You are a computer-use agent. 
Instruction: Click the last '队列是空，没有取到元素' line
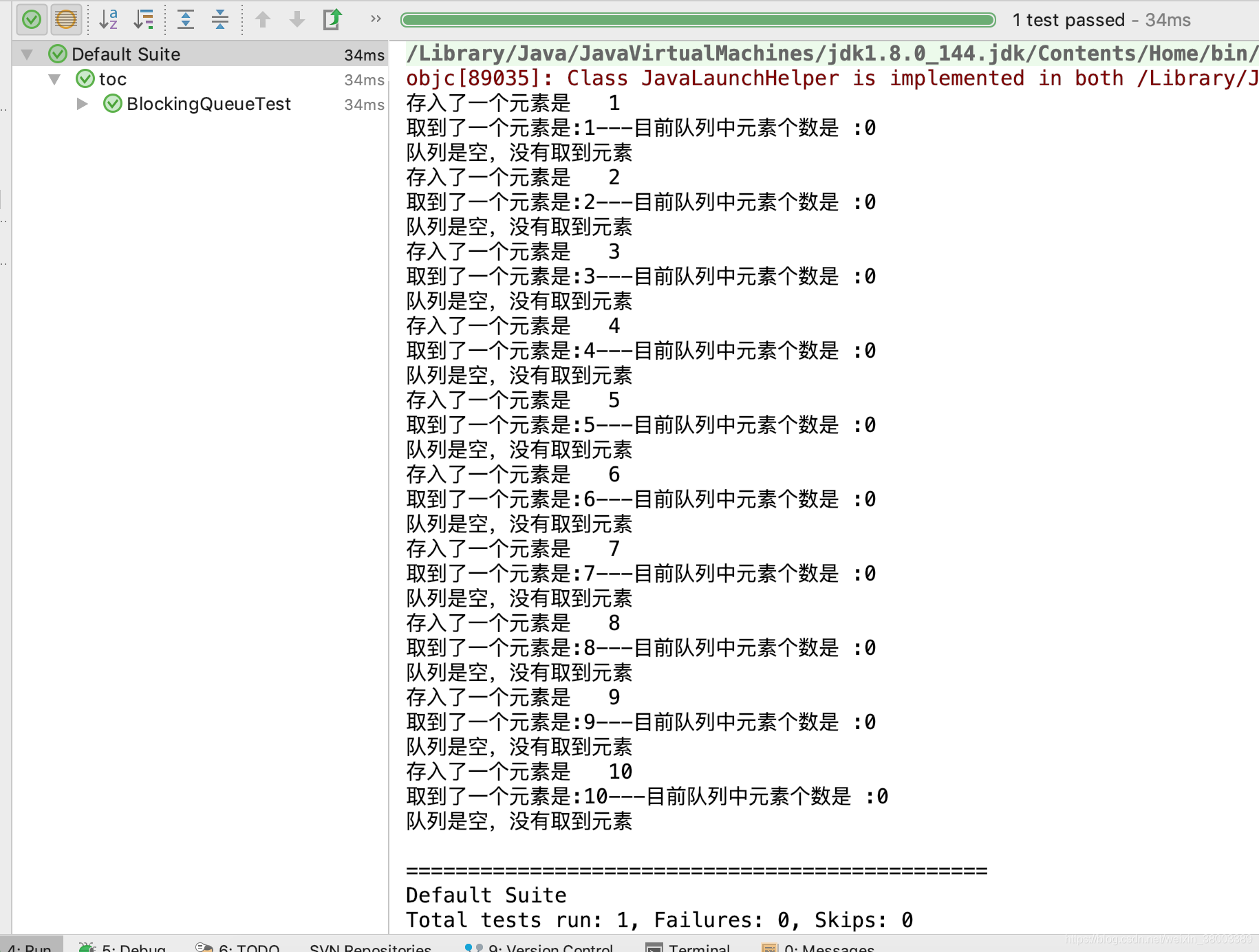click(519, 821)
